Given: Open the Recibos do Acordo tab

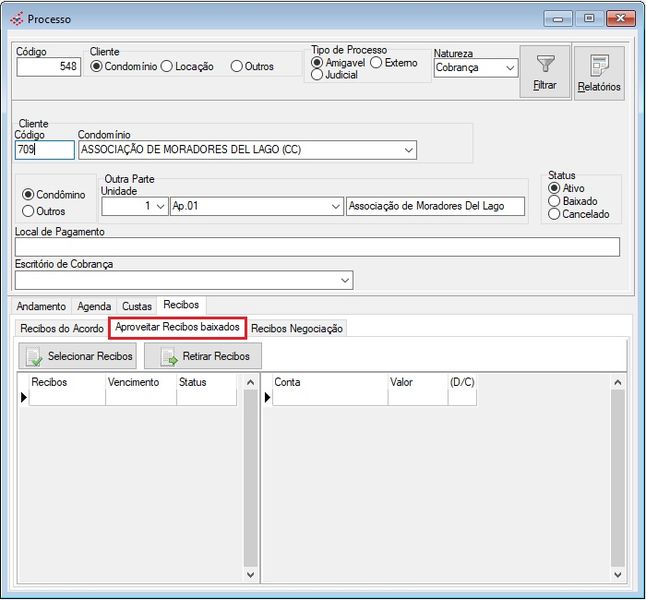Looking at the screenshot, I should point(60,328).
